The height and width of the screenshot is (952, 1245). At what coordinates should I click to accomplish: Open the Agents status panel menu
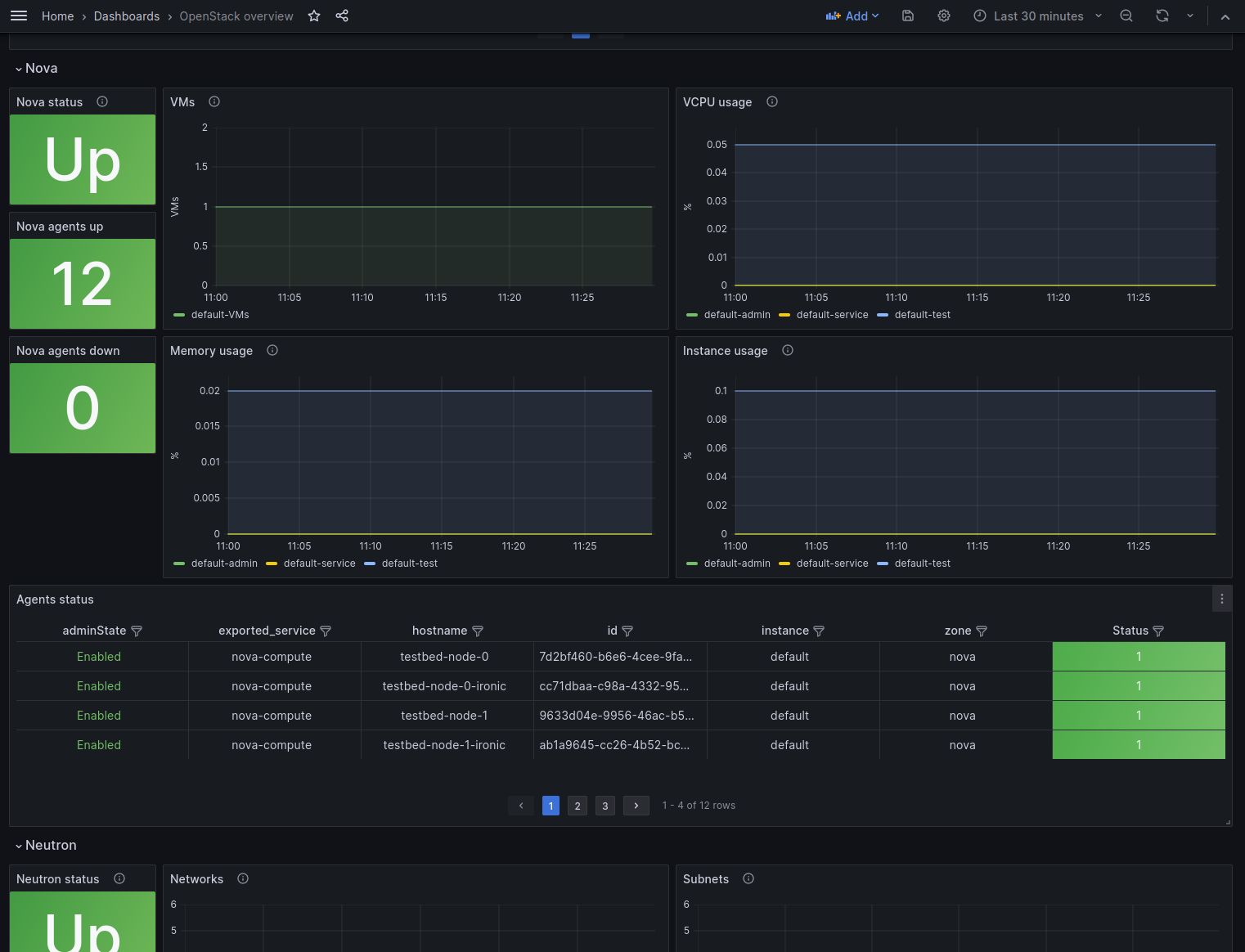(x=1222, y=599)
